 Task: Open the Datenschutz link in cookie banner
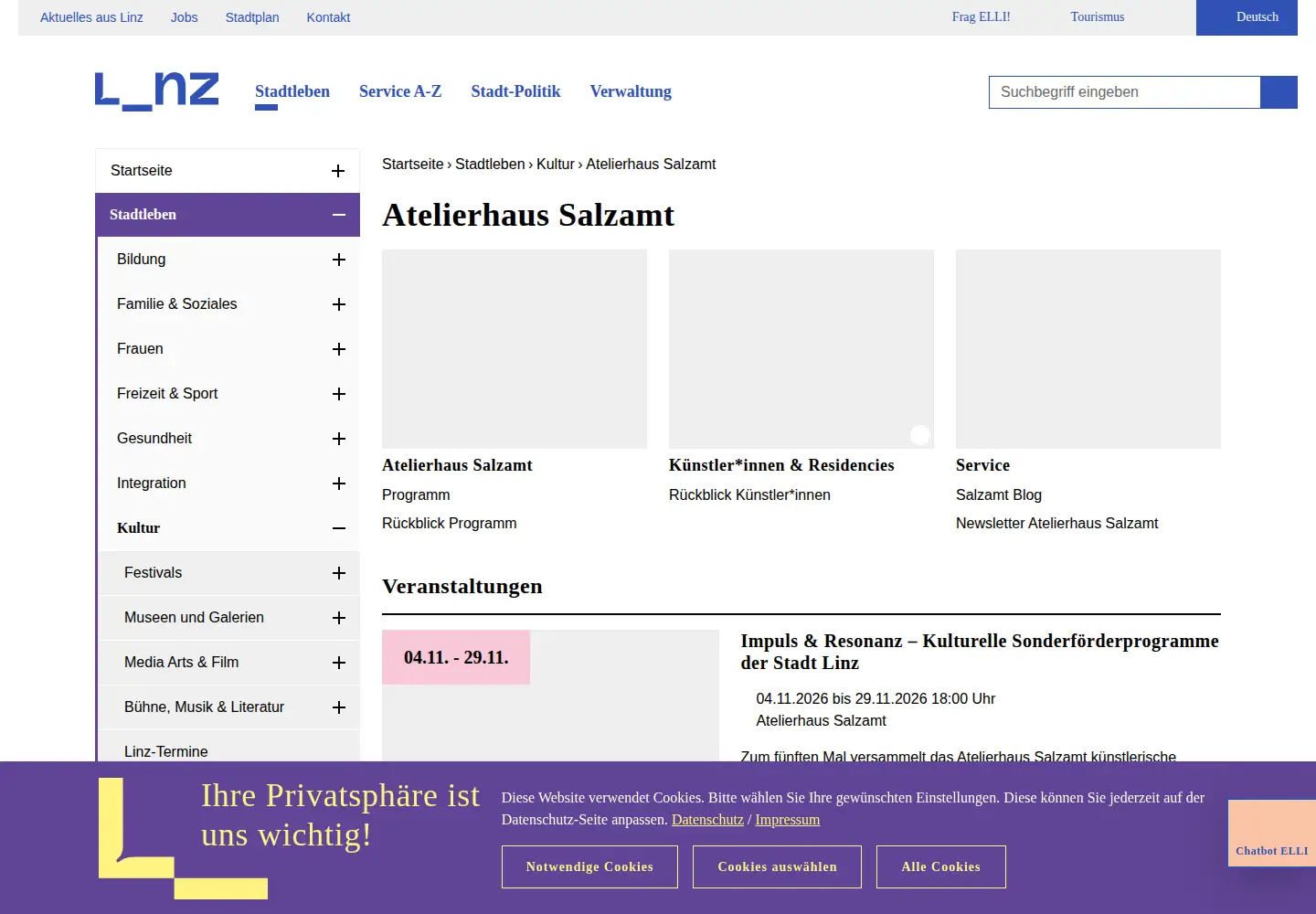707,820
